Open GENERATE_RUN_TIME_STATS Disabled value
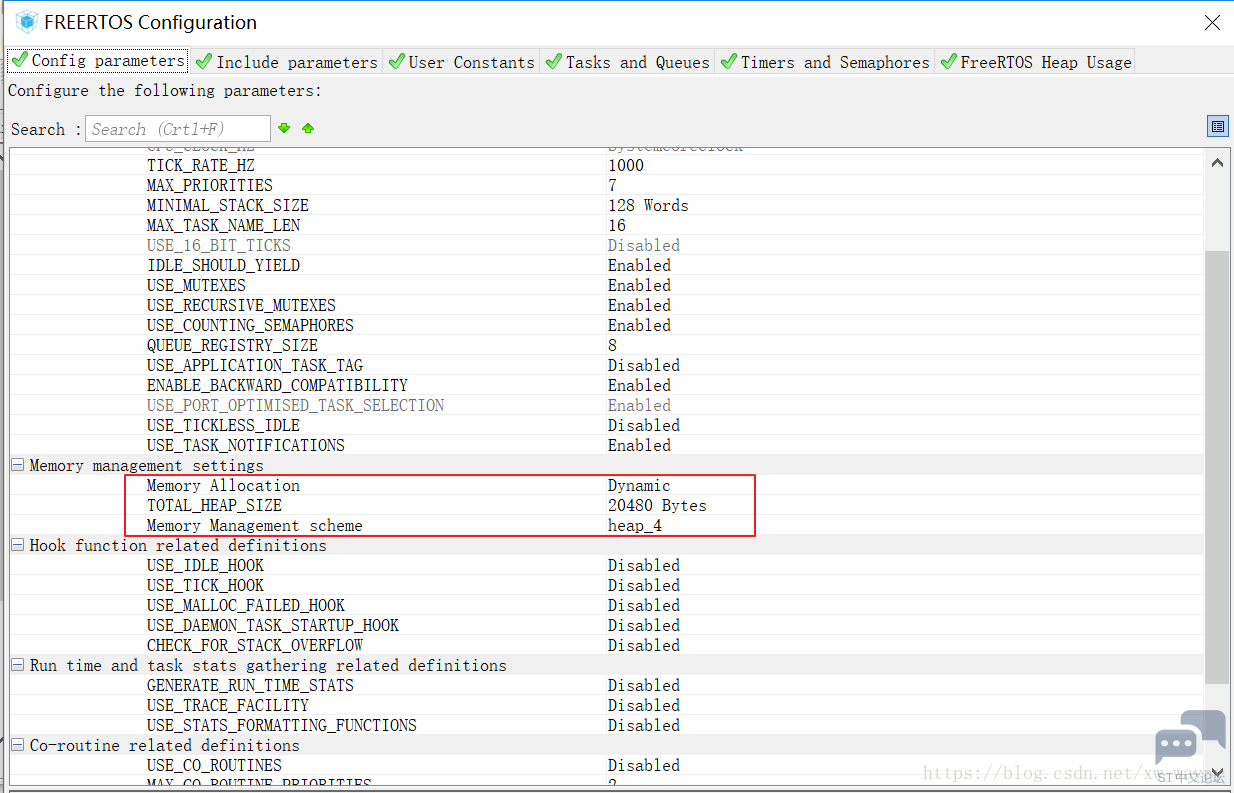This screenshot has height=793, width=1234. point(643,685)
